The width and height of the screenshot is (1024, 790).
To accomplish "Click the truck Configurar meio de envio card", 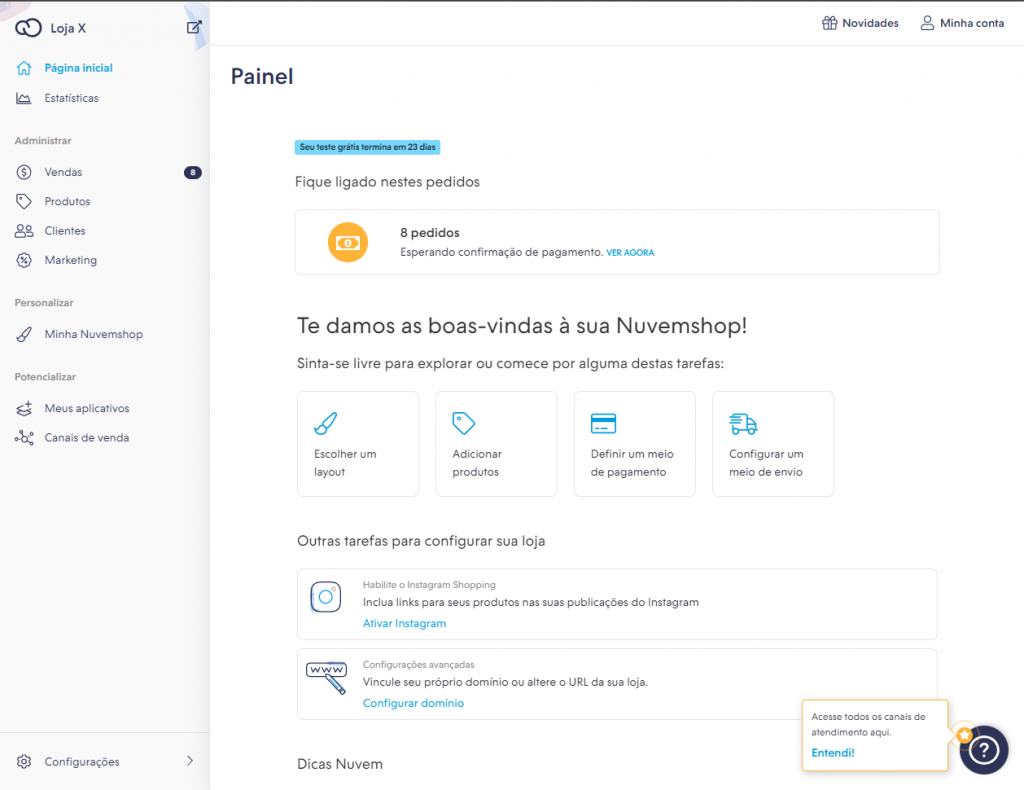I will tap(772, 444).
